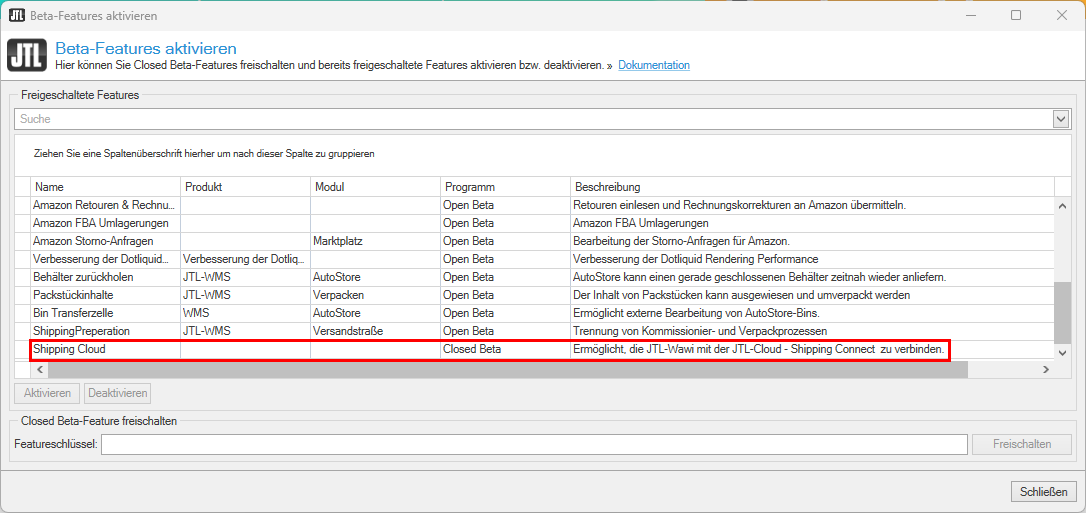Click the vertical scrollbar down arrow
This screenshot has height=513, width=1086.
1063,353
